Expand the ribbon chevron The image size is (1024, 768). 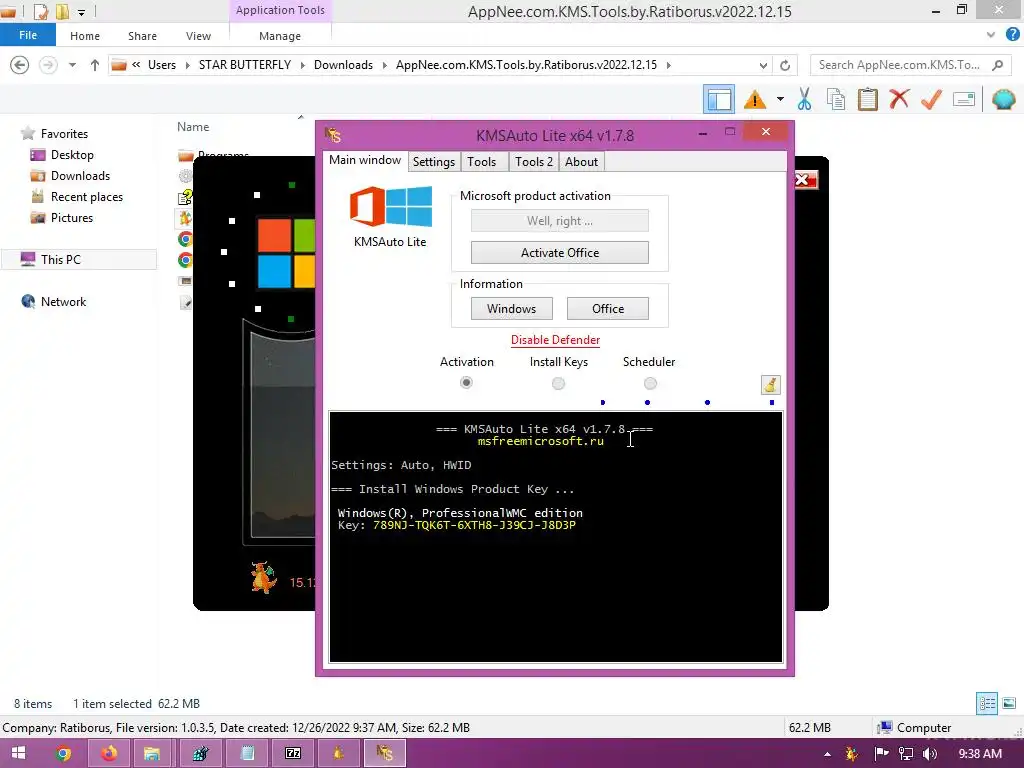point(991,35)
